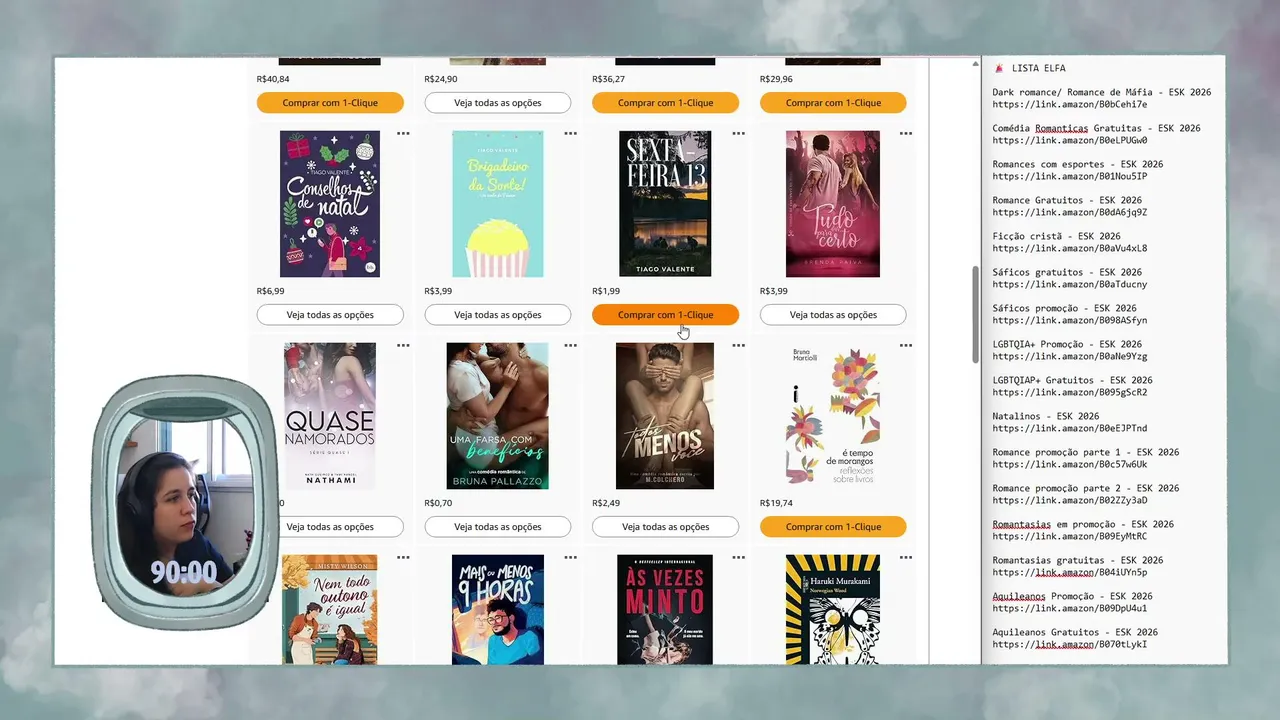Open the Conselhos de Natal book cover
This screenshot has height=720, width=1280.
pyautogui.click(x=330, y=204)
